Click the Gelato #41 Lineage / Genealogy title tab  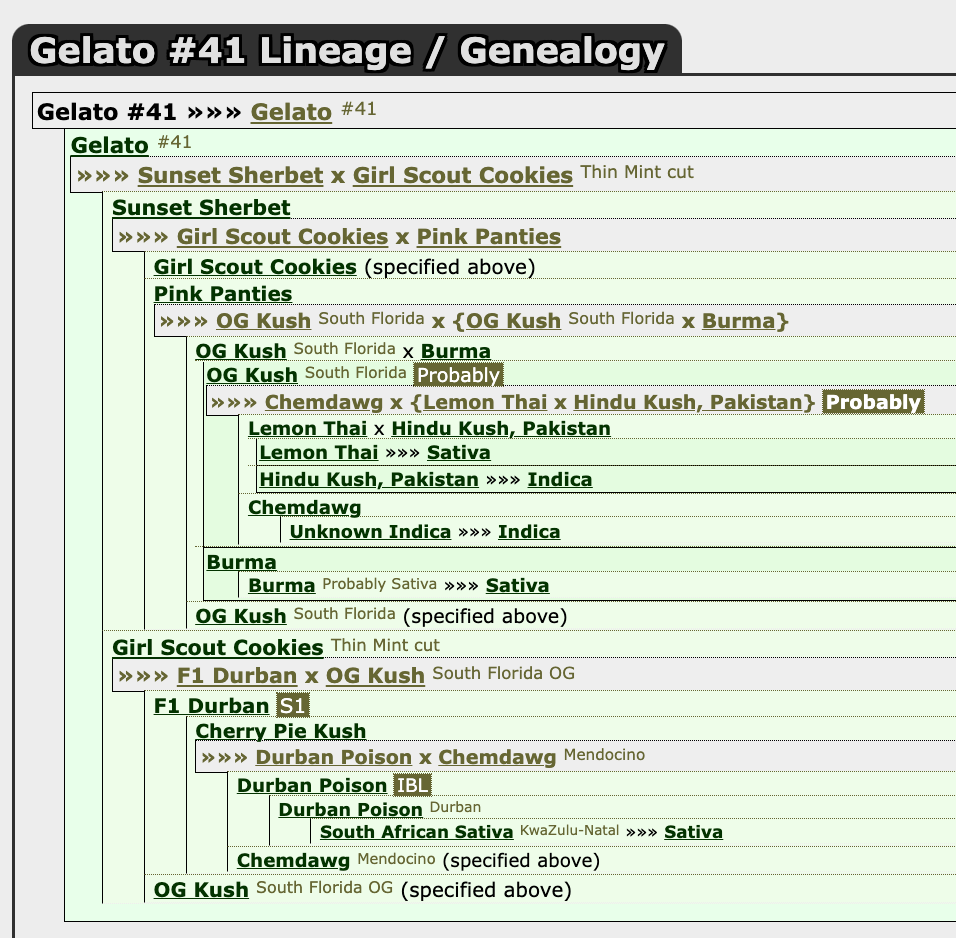click(x=347, y=50)
